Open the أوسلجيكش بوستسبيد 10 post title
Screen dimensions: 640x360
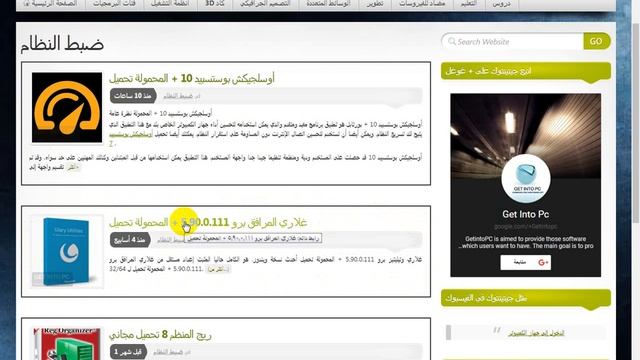pos(192,78)
